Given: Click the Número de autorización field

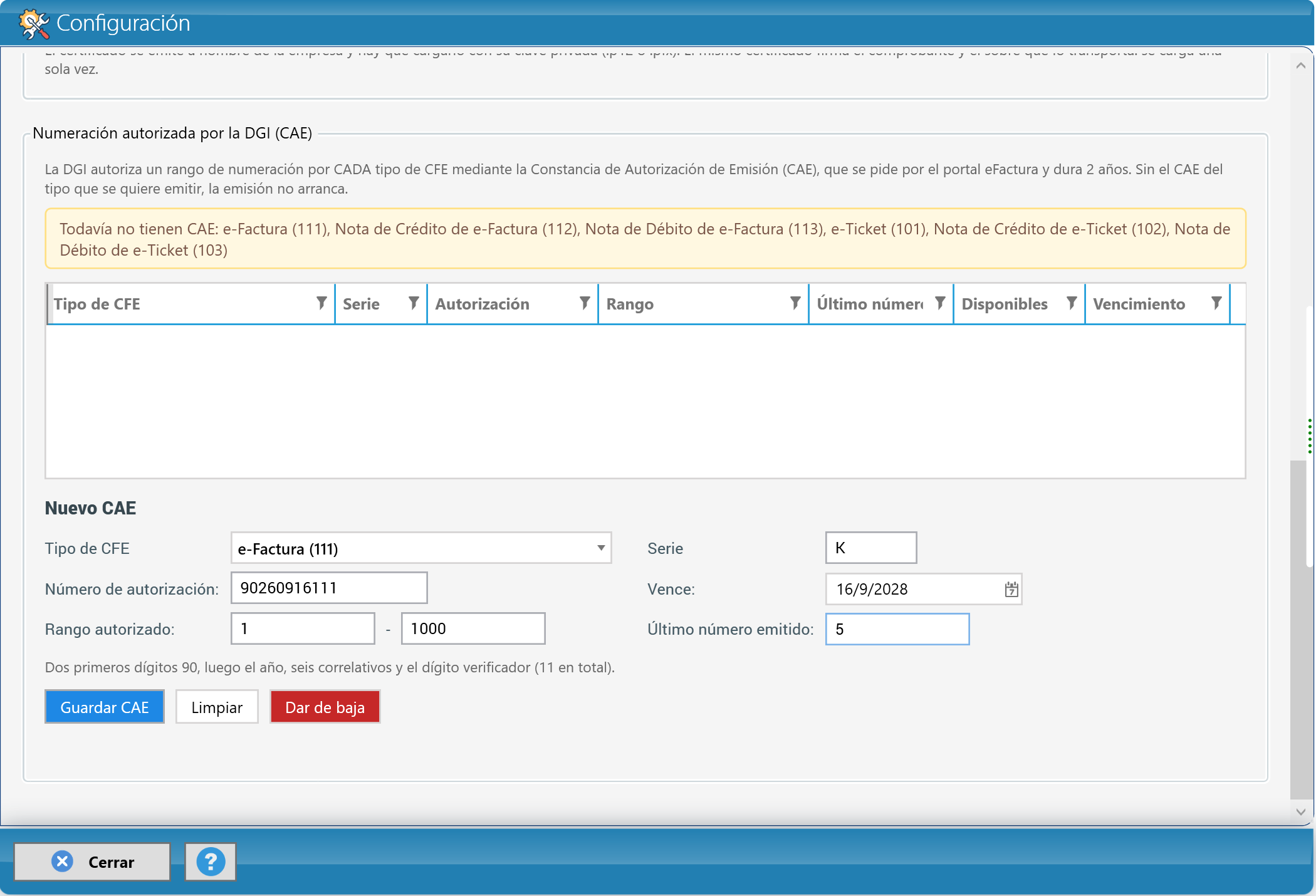Looking at the screenshot, I should click(329, 588).
